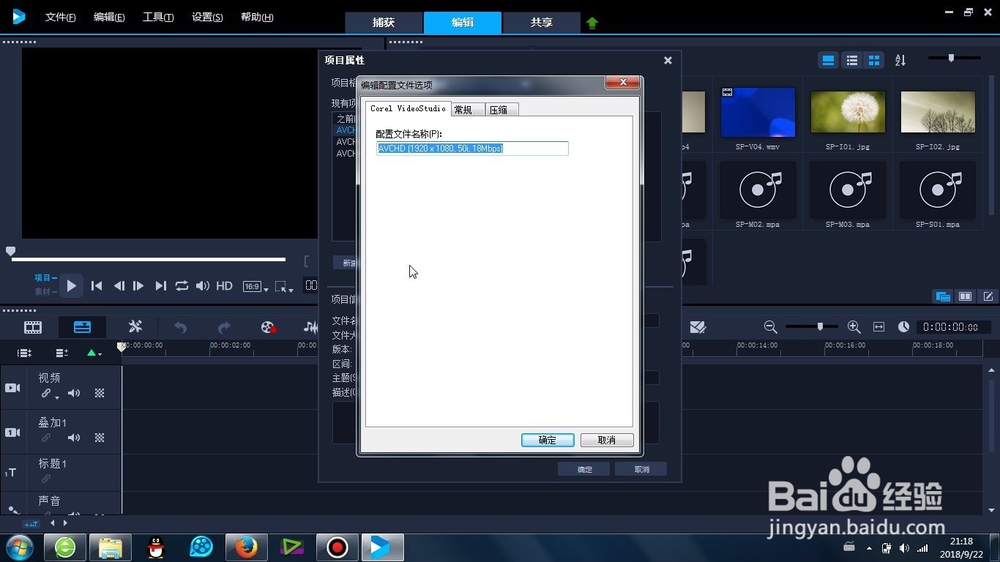Jump to the start of the preview
This screenshot has height=562, width=1000.
pos(96,286)
